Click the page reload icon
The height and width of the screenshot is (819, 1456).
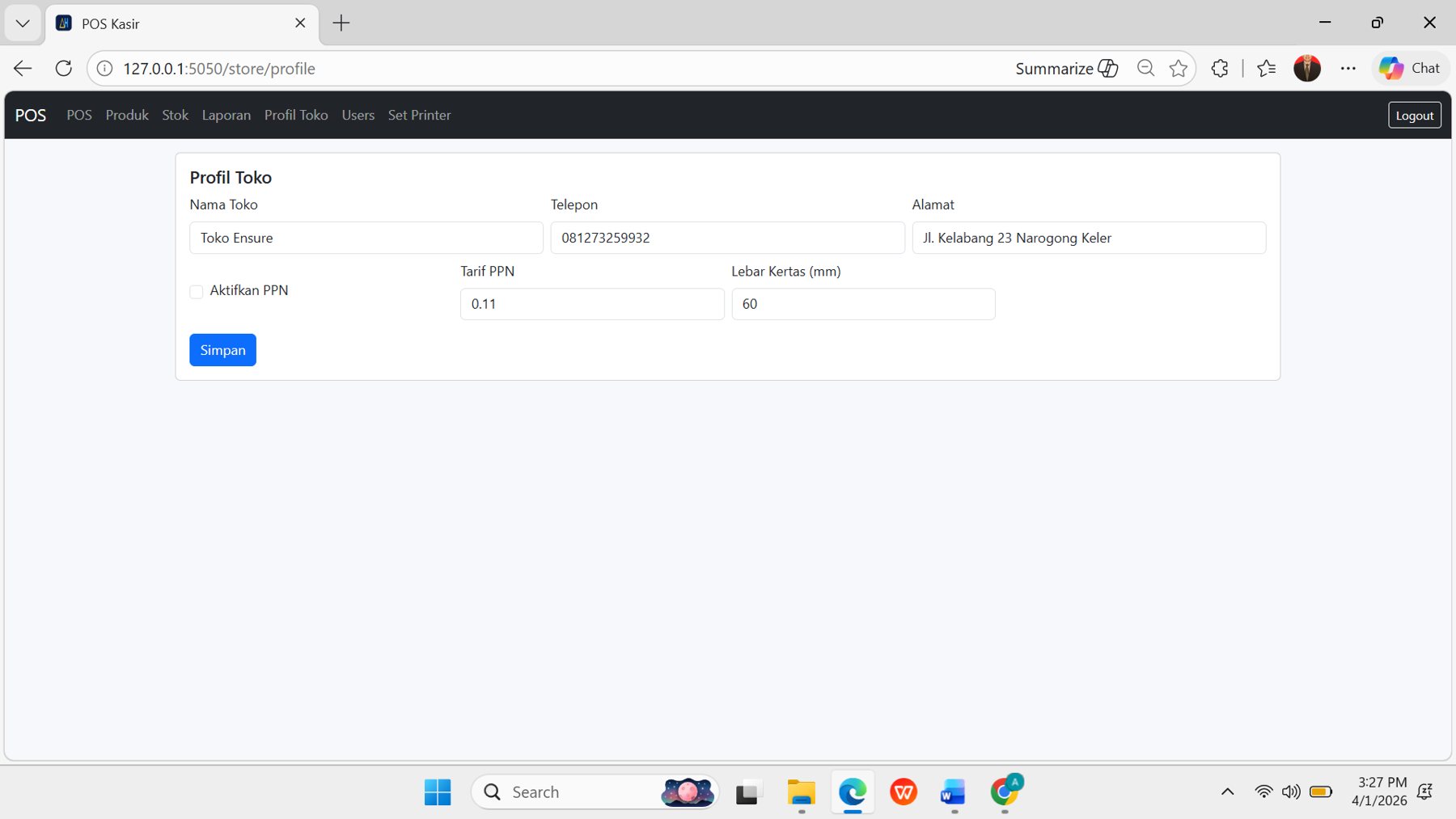63,68
